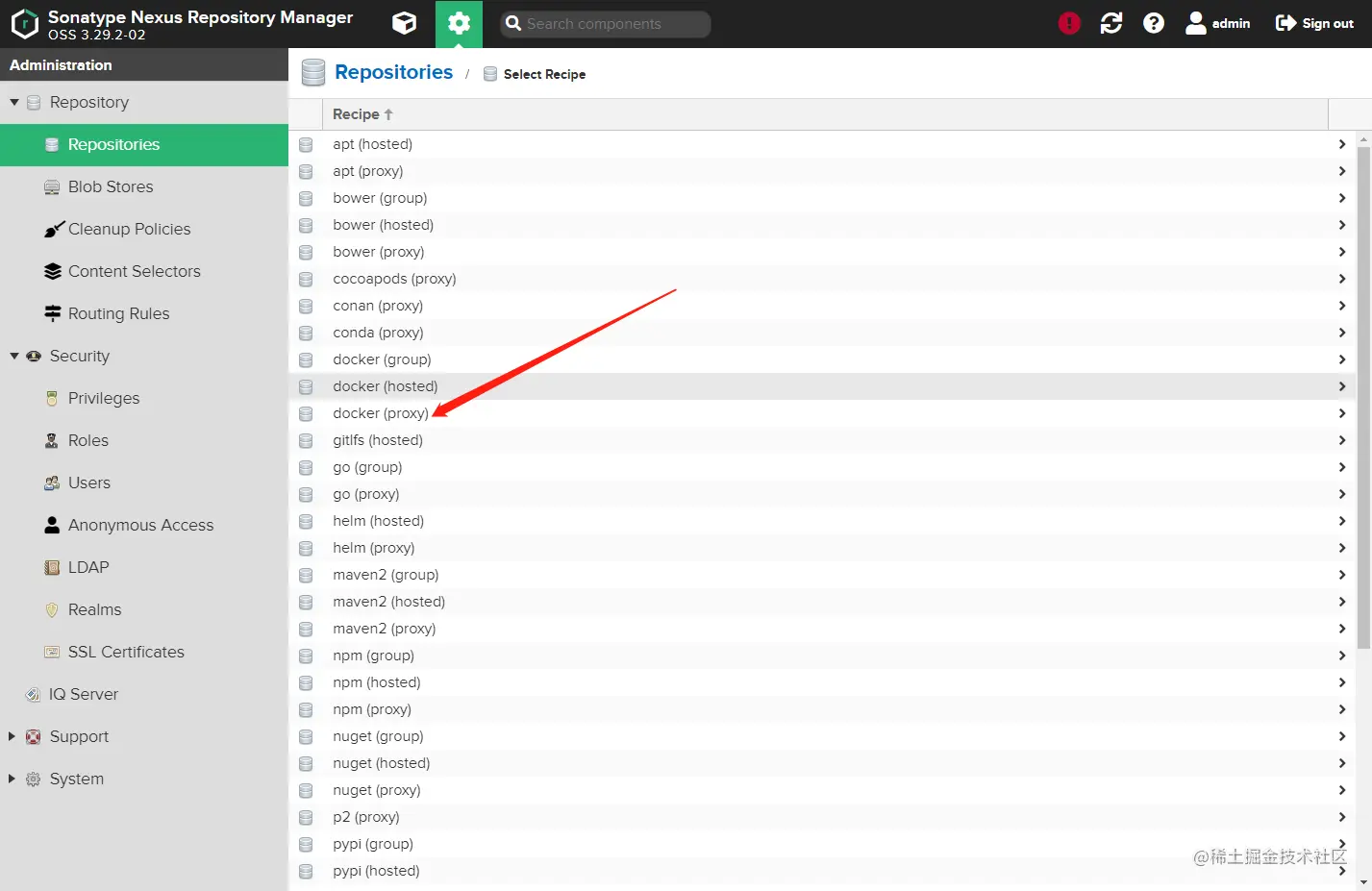
Task: Open Routing Rules in the sidebar
Action: tap(144, 314)
